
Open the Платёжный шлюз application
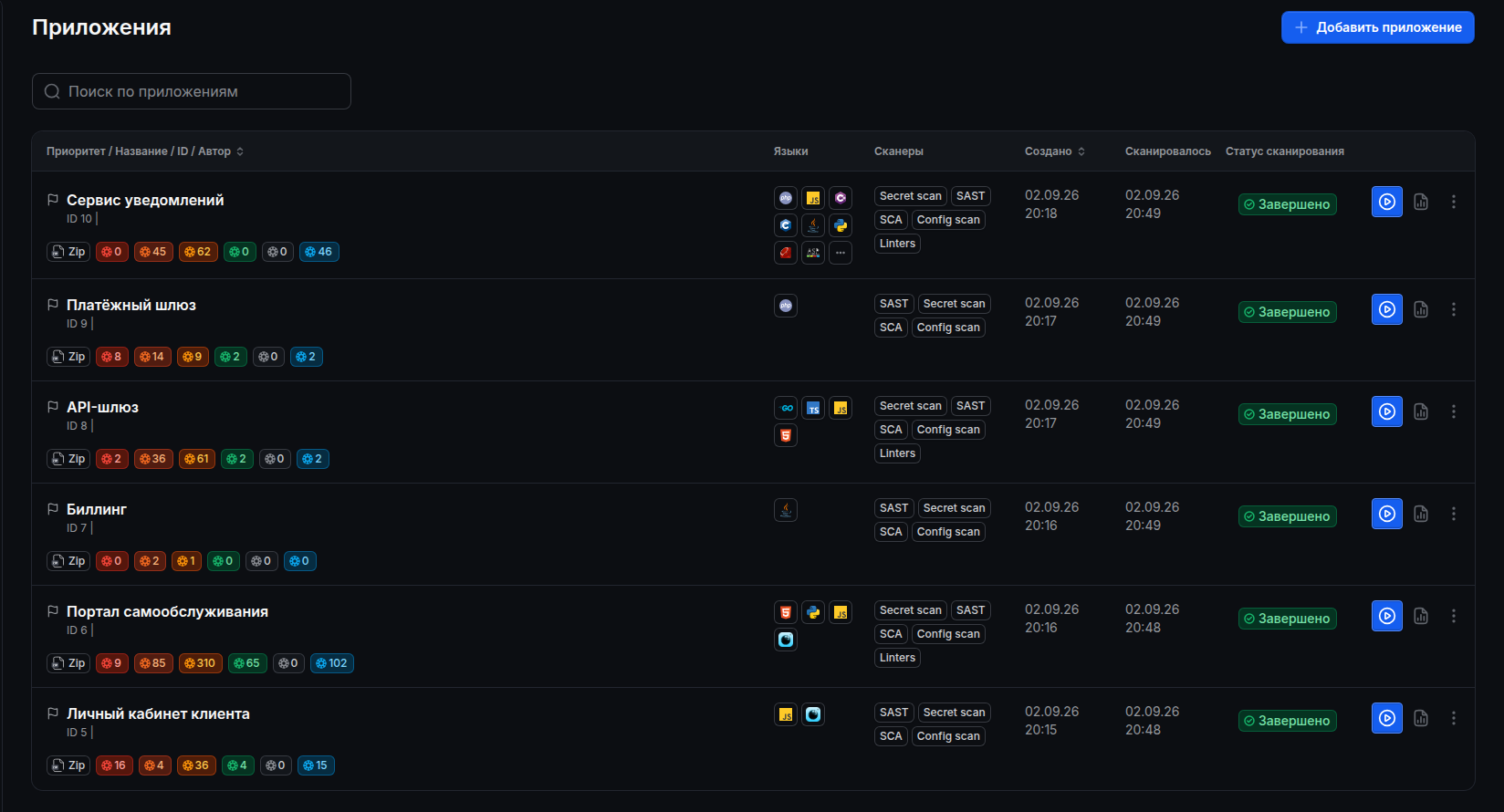[131, 305]
